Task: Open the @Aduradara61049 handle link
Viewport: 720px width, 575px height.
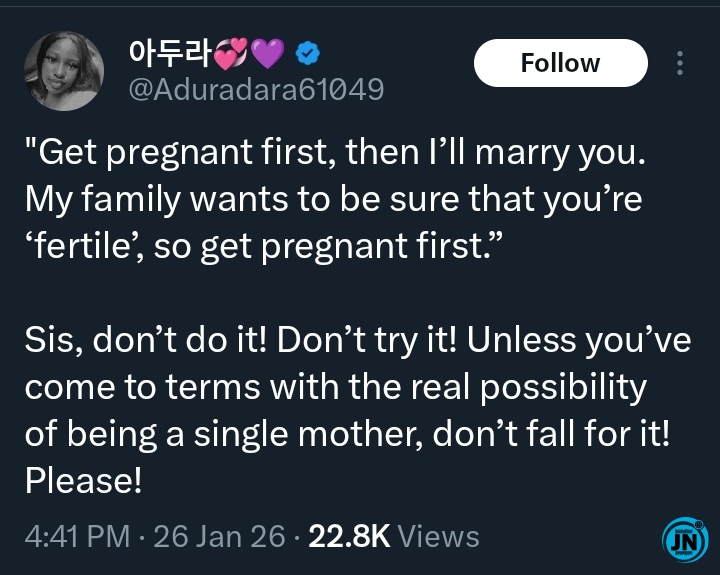Action: pyautogui.click(x=256, y=89)
